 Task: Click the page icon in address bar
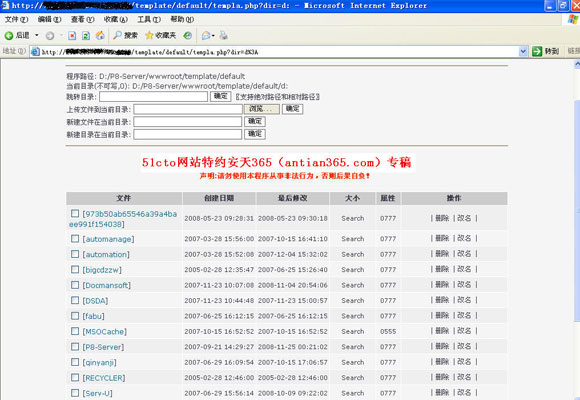tap(35, 52)
